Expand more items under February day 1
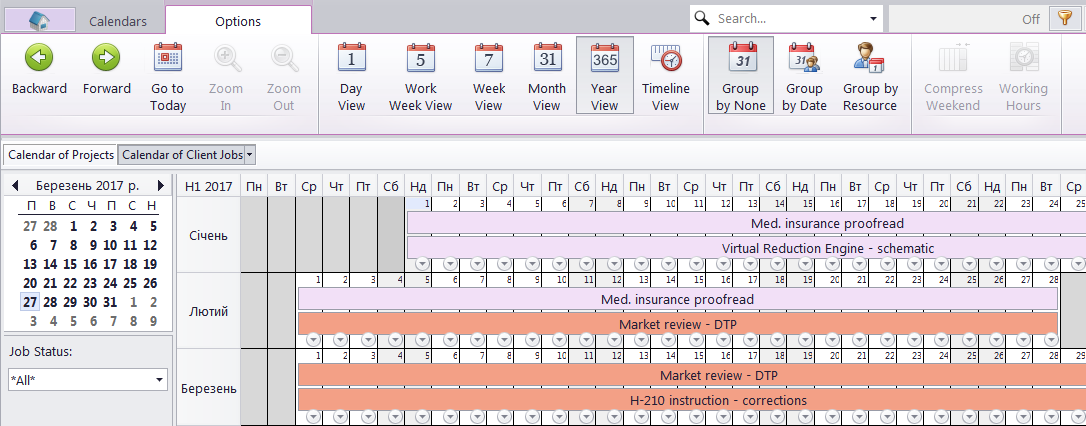This screenshot has height=426, width=1086. 313,339
